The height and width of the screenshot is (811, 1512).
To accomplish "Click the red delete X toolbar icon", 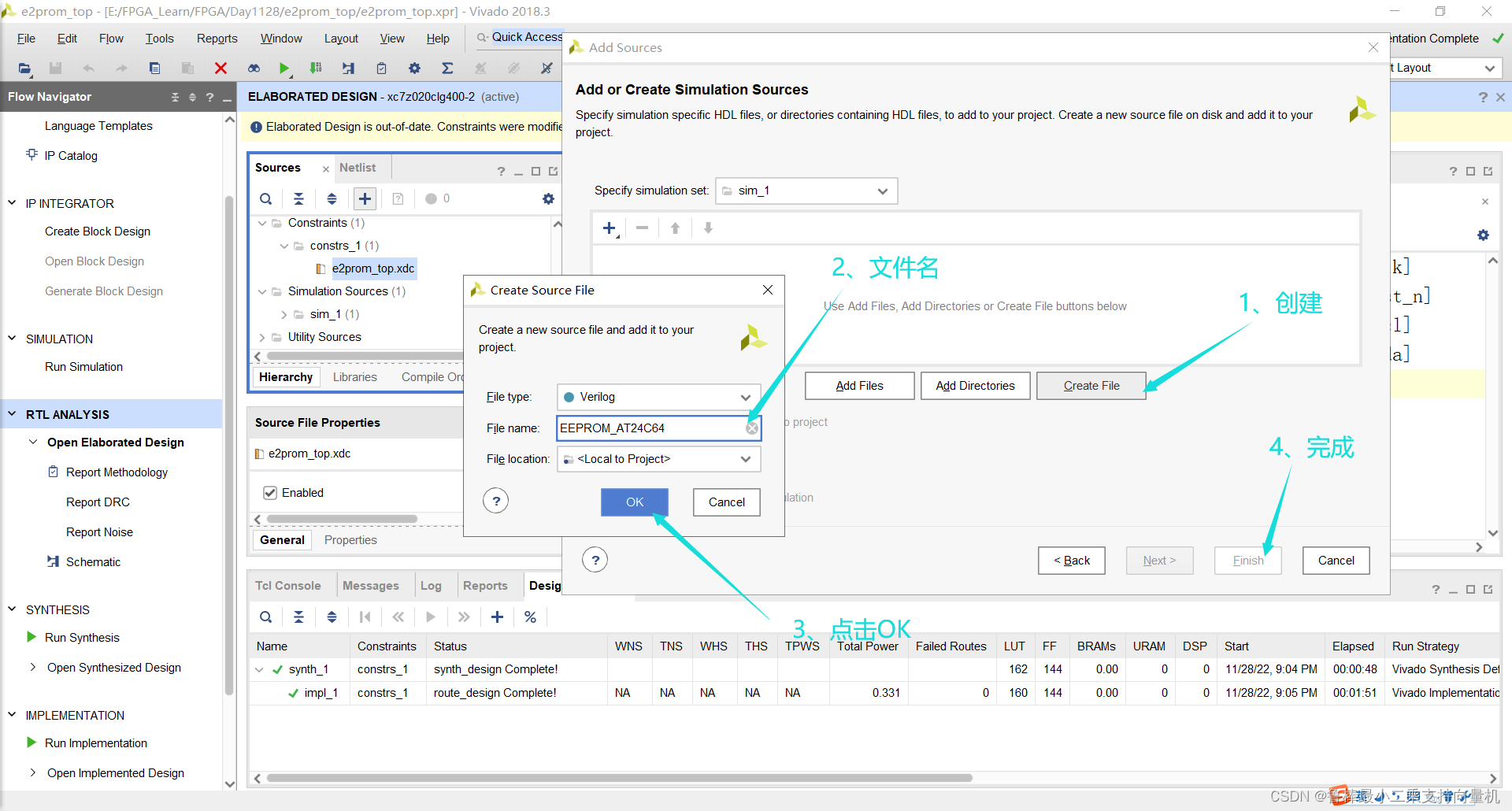I will tap(220, 69).
